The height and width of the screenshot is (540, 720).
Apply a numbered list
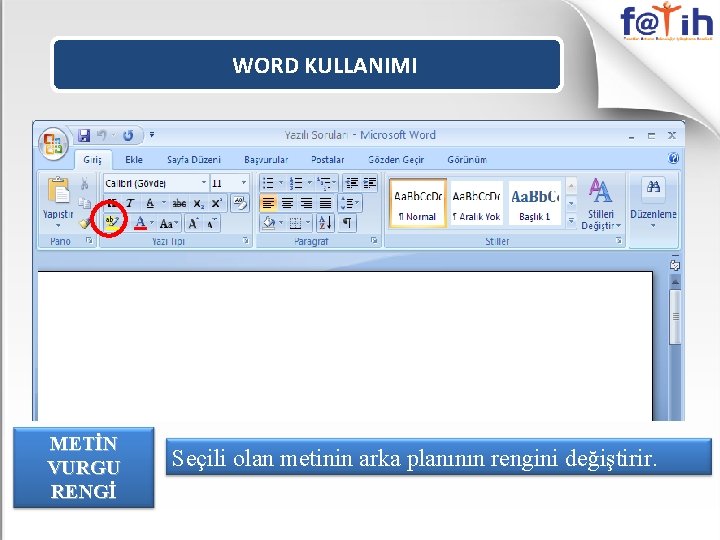(296, 183)
